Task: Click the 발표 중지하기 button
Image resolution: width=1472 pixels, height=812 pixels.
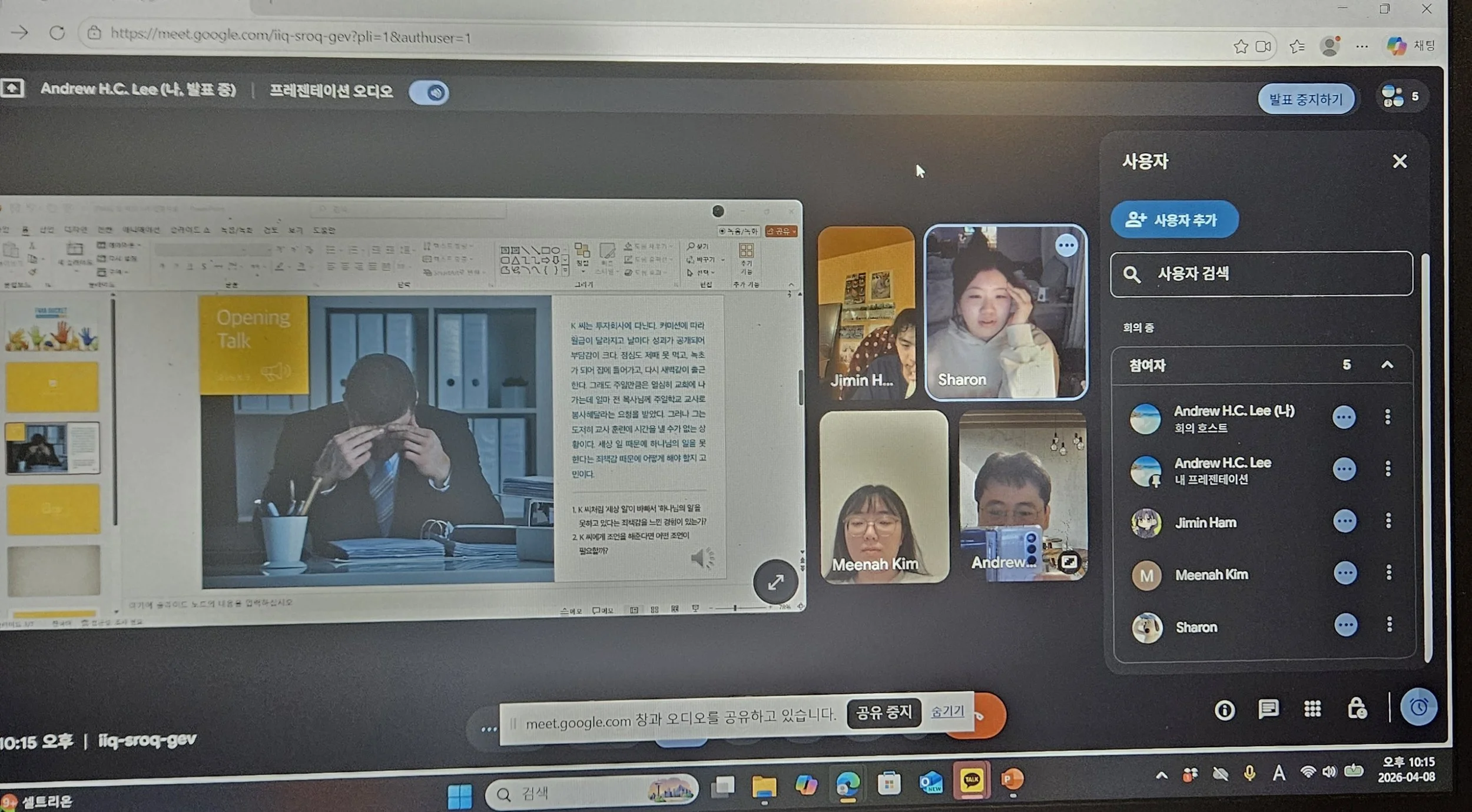Action: 1306,99
